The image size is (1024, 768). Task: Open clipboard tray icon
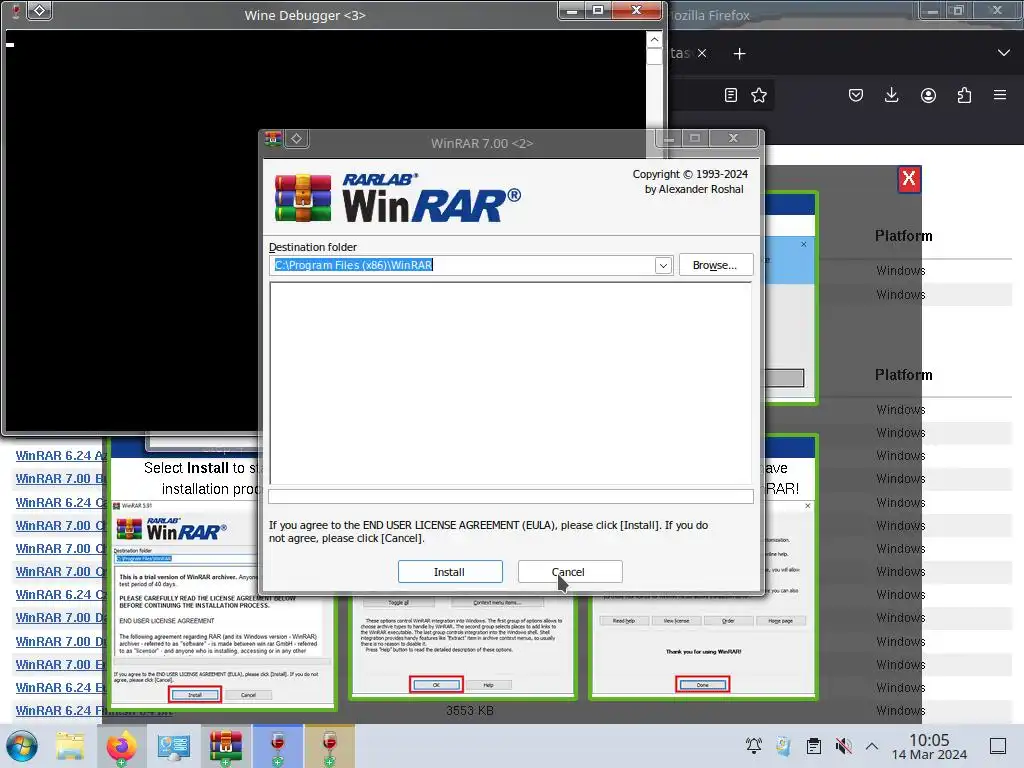(813, 746)
